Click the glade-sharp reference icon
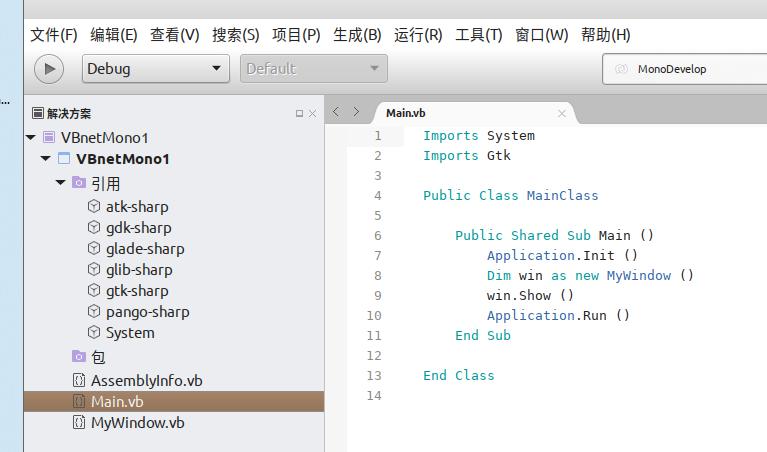The image size is (767, 452). (94, 249)
